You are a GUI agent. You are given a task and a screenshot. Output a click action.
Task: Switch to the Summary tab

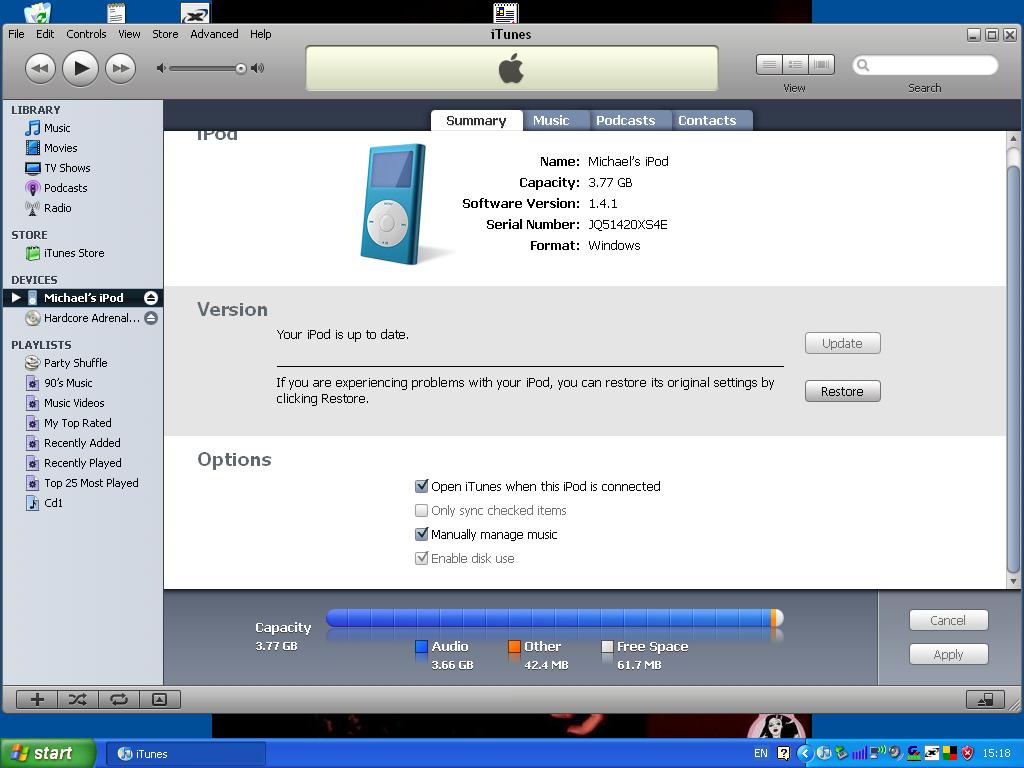tap(476, 120)
